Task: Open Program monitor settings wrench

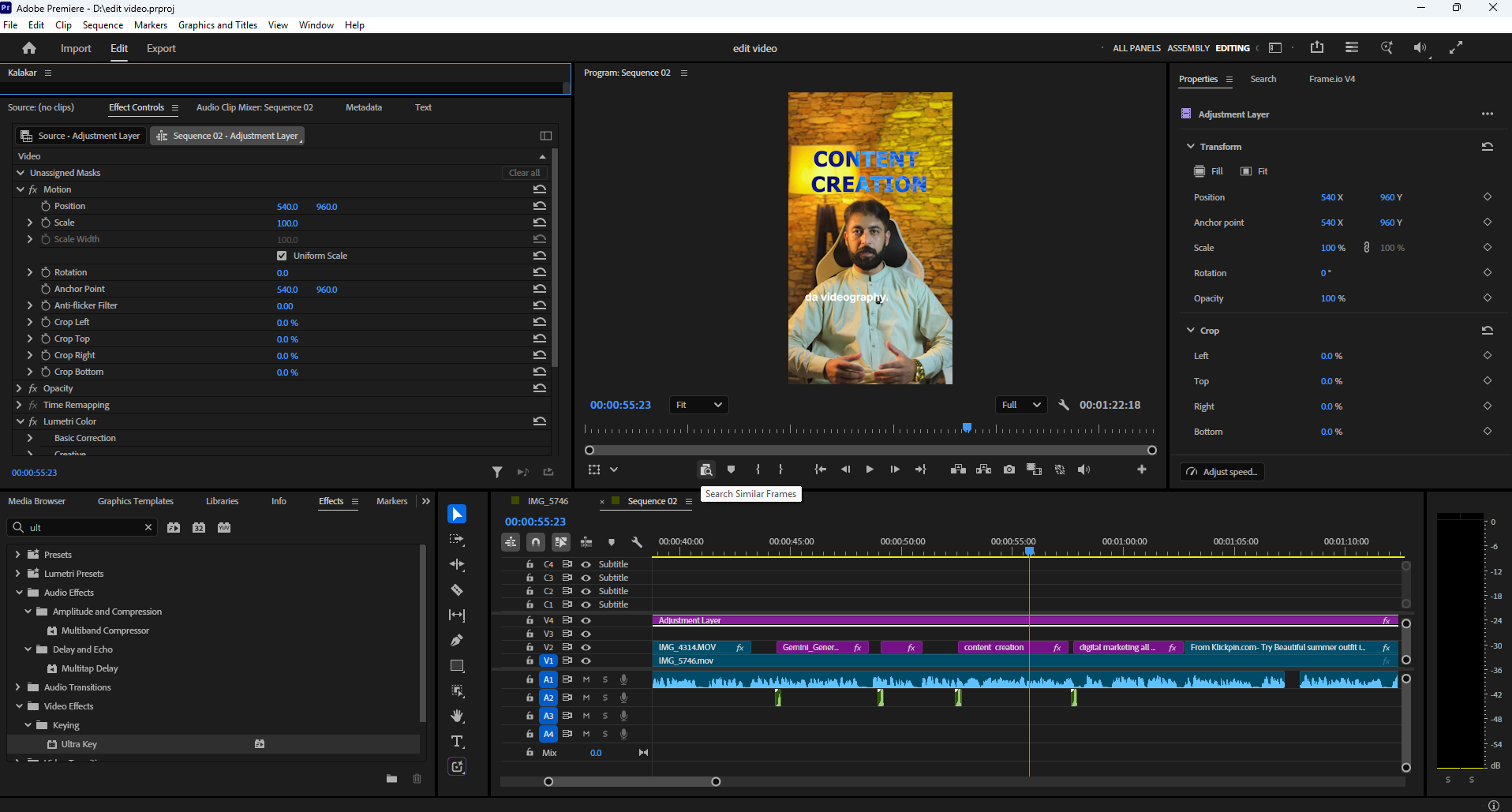Action: tap(1064, 405)
